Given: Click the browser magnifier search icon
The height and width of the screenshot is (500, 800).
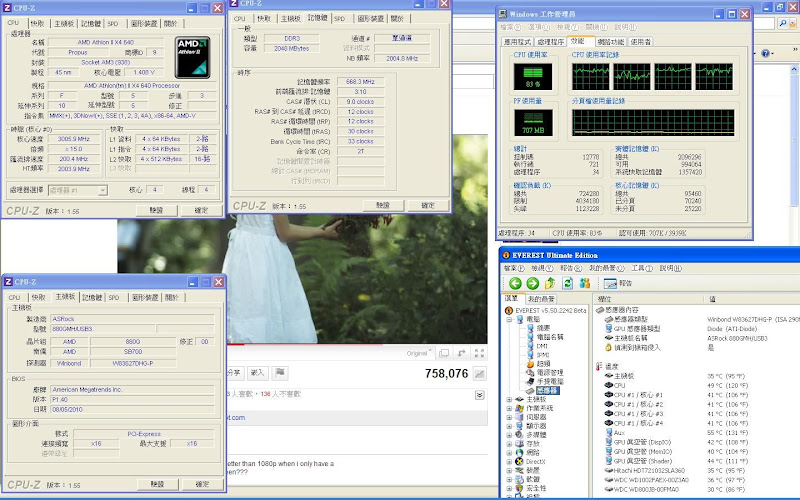Looking at the screenshot, I should [783, 23].
